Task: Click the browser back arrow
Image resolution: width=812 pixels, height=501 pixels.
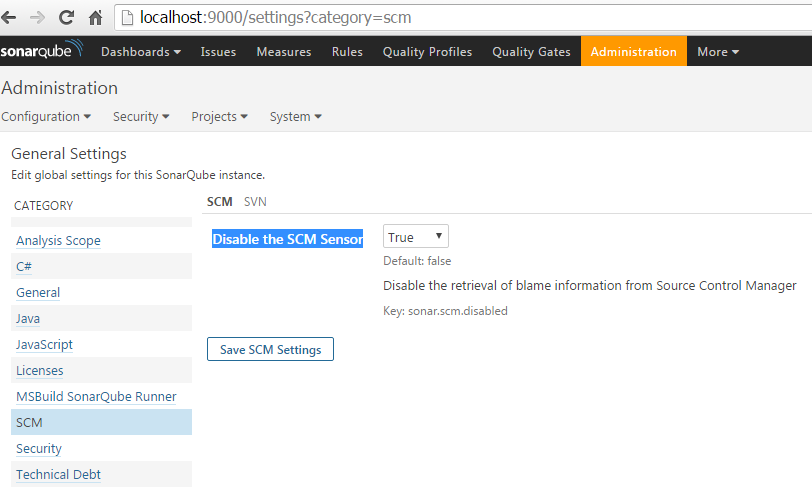Action: tap(8, 18)
